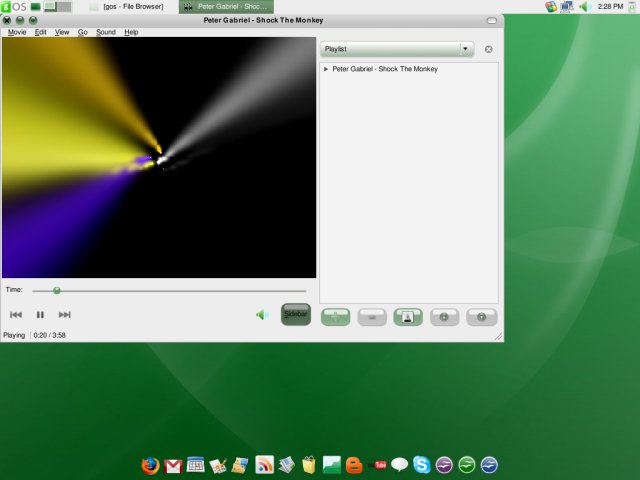
Task: Click the play arrow beside Peter Gabriel track
Action: (x=326, y=69)
